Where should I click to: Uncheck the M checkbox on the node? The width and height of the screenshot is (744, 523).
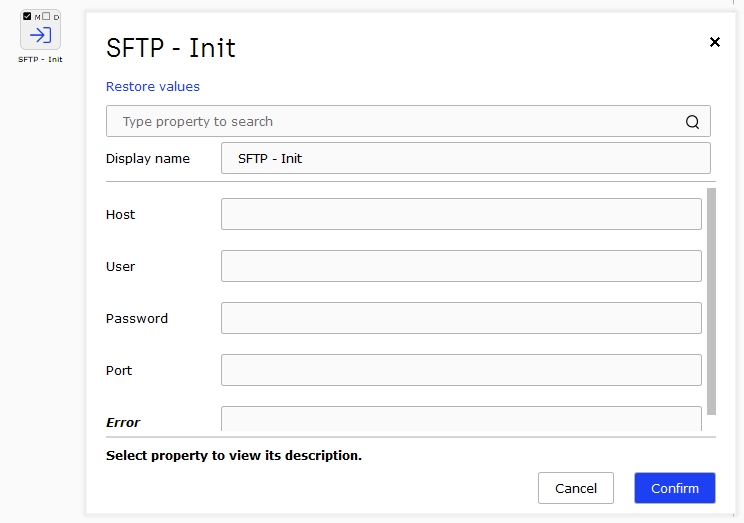coord(27,16)
